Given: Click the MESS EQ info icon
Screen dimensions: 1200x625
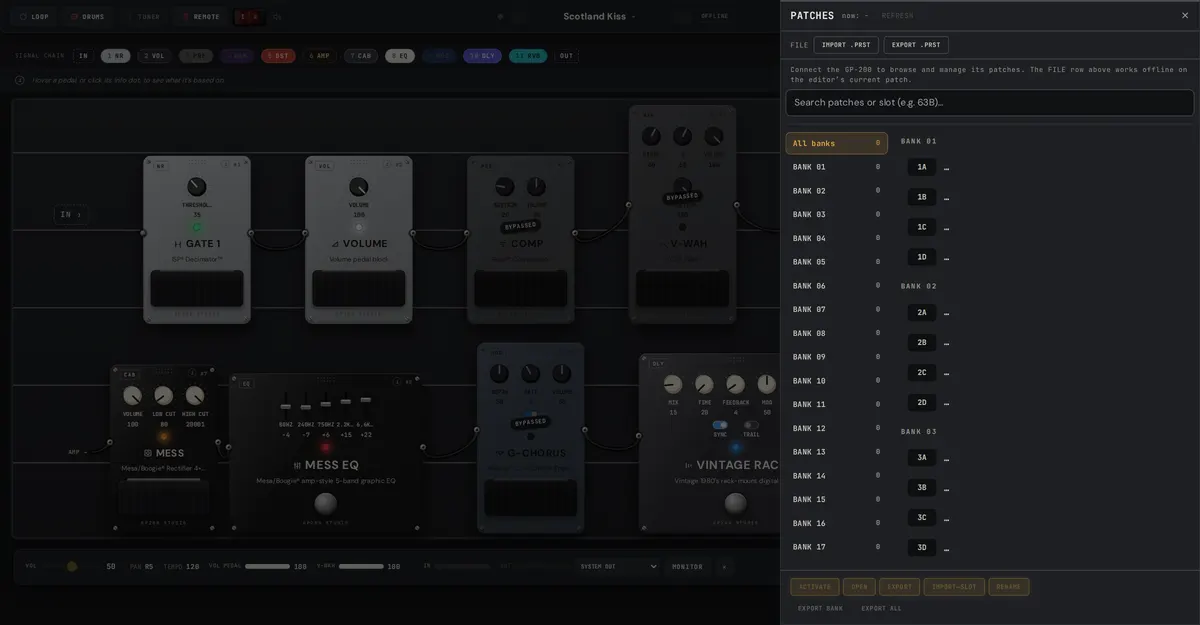Looking at the screenshot, I should point(395,382).
